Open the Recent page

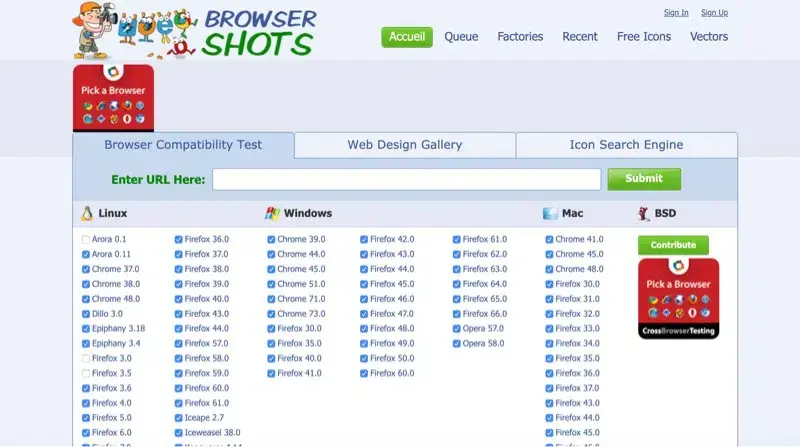pyautogui.click(x=580, y=37)
